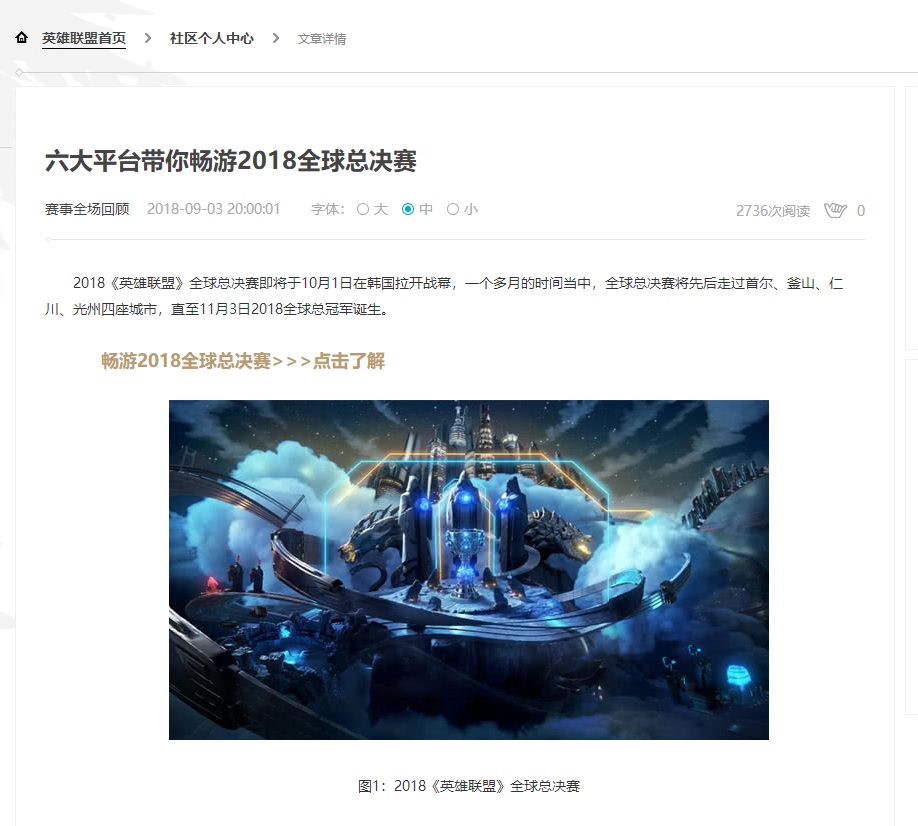Open the 英雄联盟首页 breadcrumb link

(84, 39)
